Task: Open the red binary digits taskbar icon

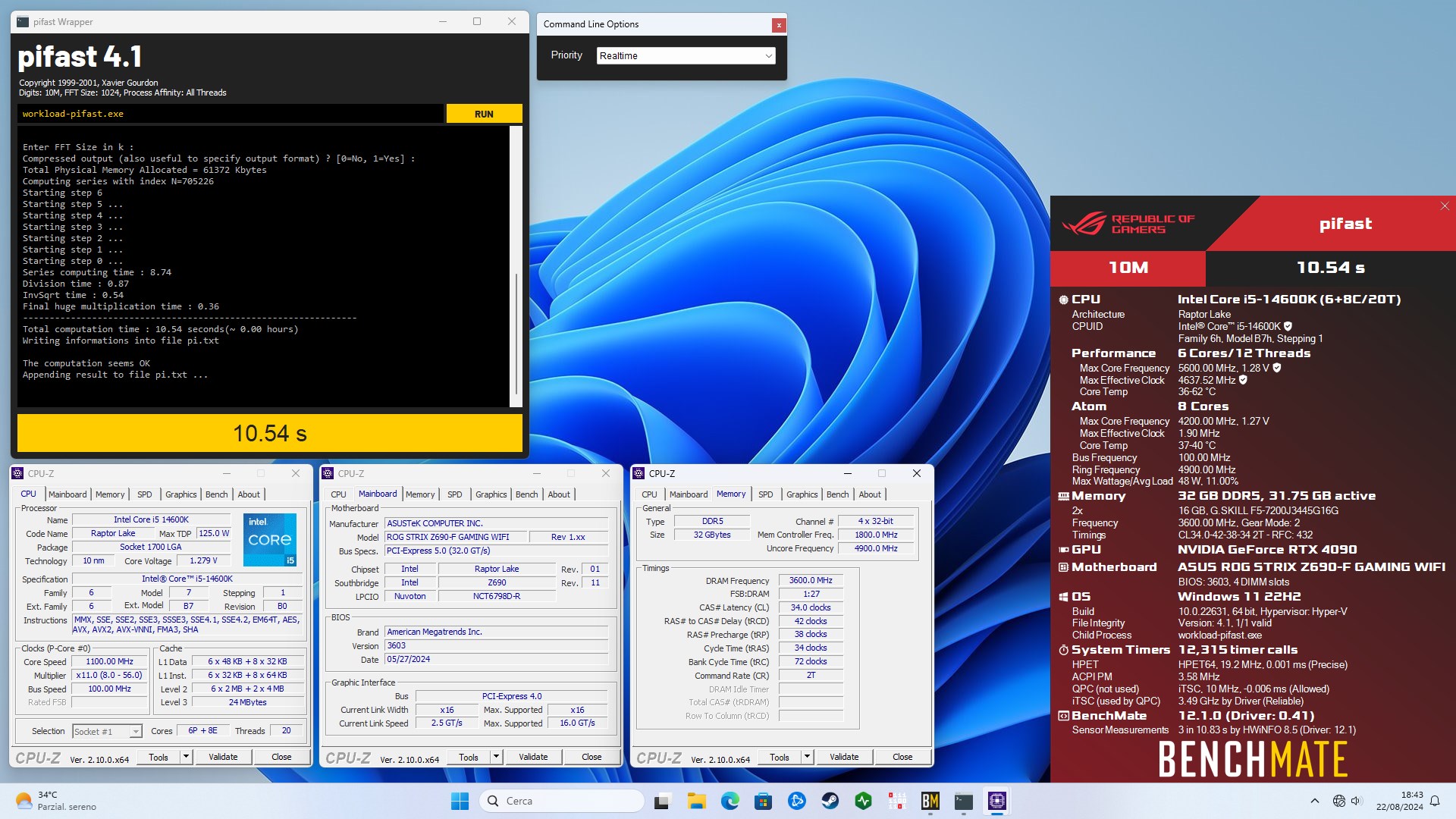Action: (x=896, y=801)
